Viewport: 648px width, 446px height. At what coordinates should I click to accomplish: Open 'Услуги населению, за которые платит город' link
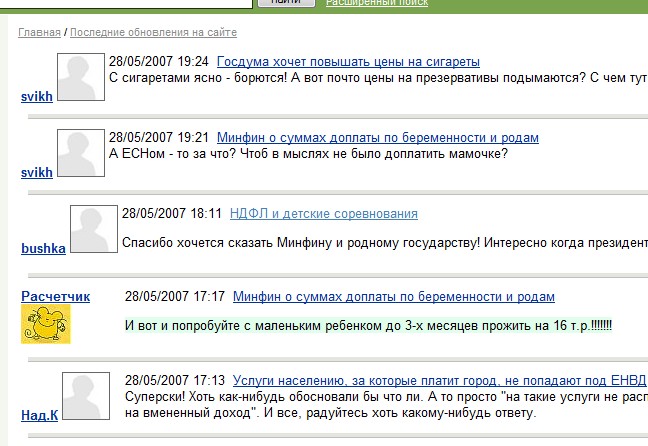pyautogui.click(x=439, y=380)
